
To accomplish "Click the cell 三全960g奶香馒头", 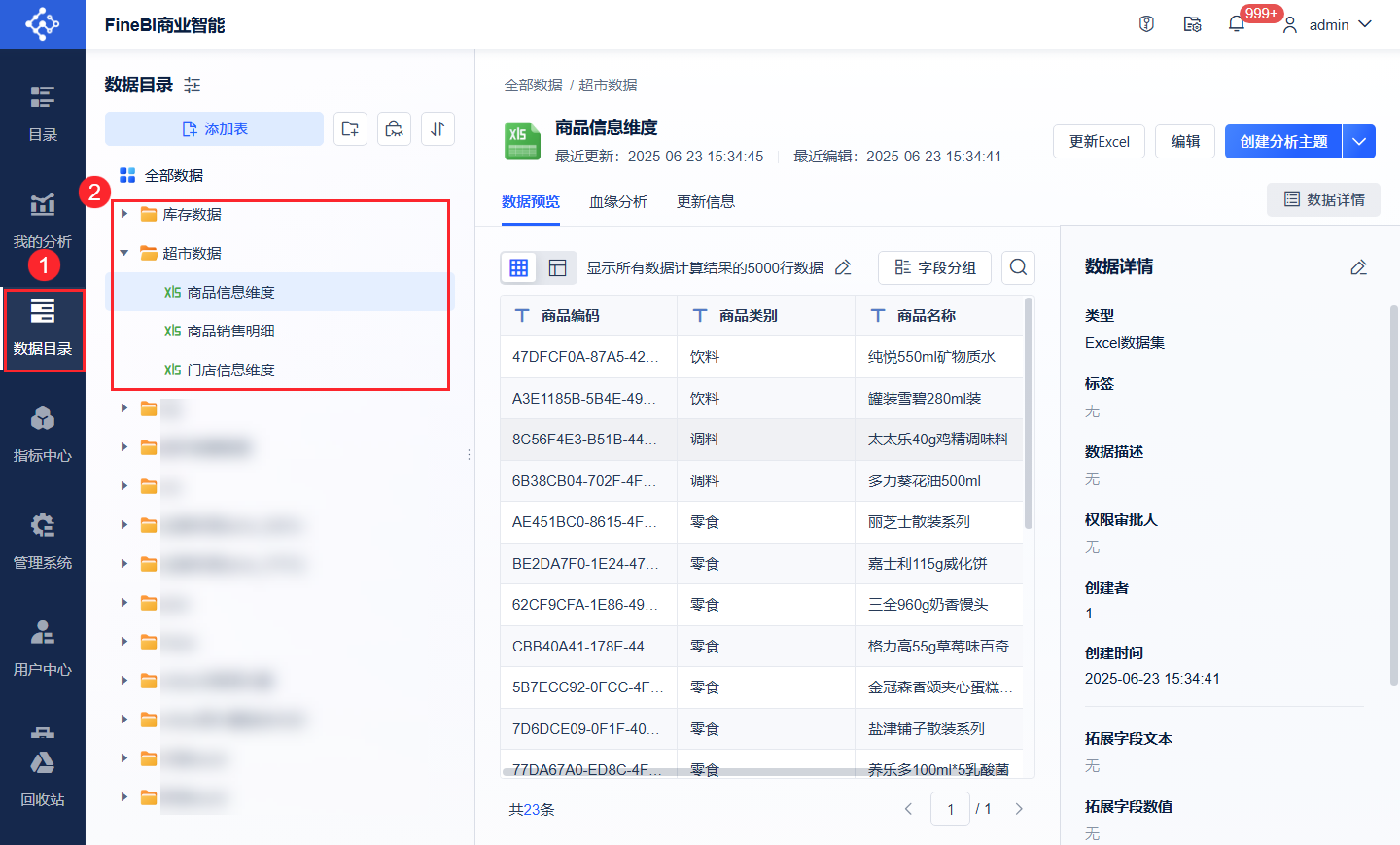I will pyautogui.click(x=939, y=605).
